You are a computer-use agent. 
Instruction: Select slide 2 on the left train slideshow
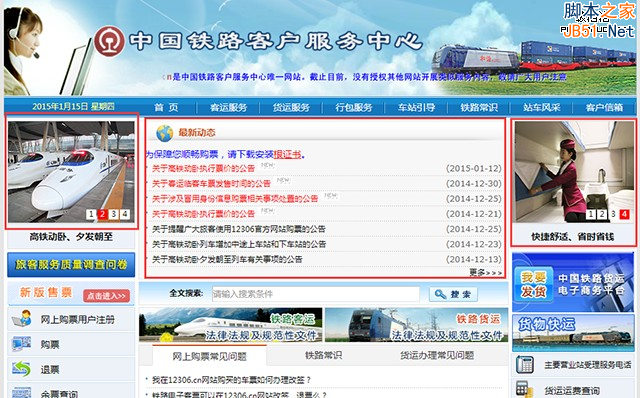pos(102,214)
